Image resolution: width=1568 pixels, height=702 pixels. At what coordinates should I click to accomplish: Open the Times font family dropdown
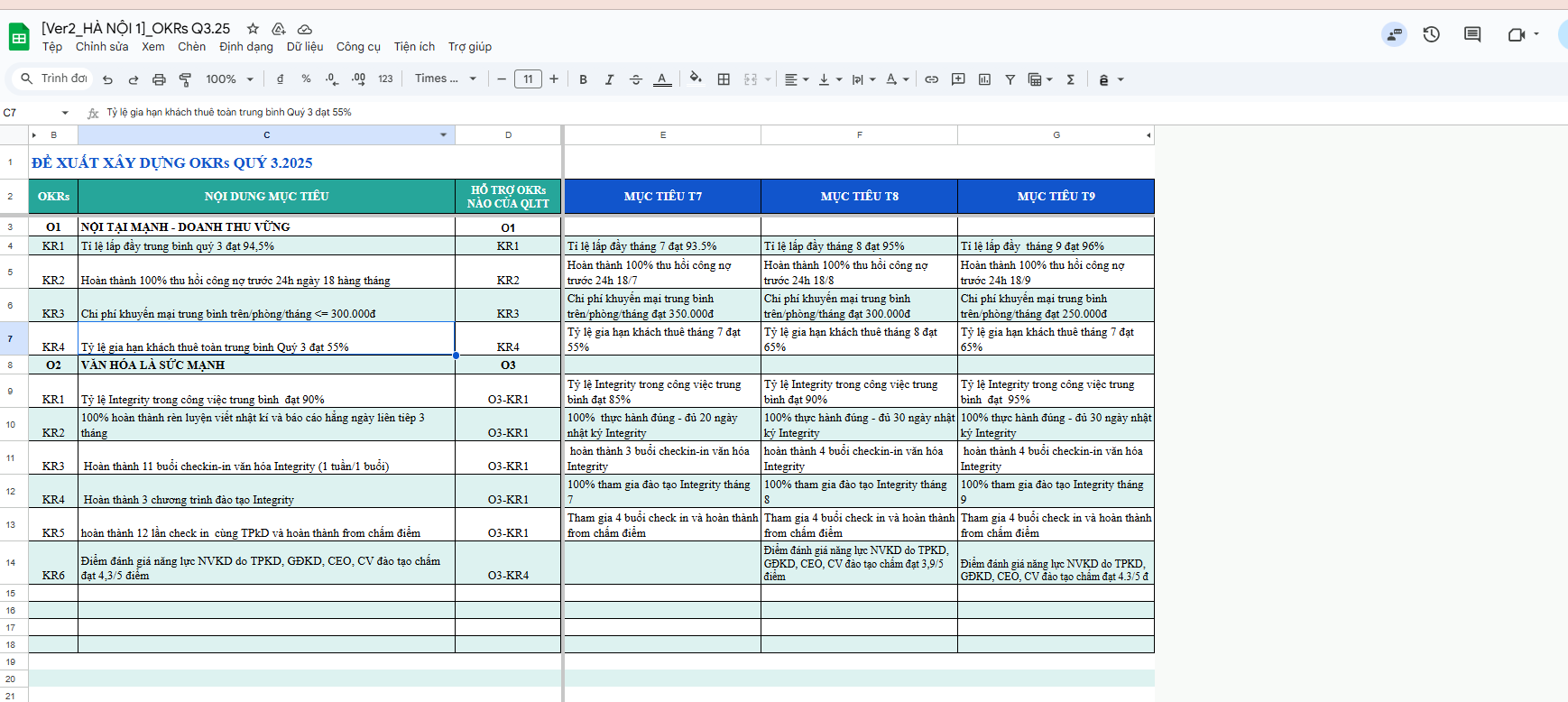[x=445, y=79]
